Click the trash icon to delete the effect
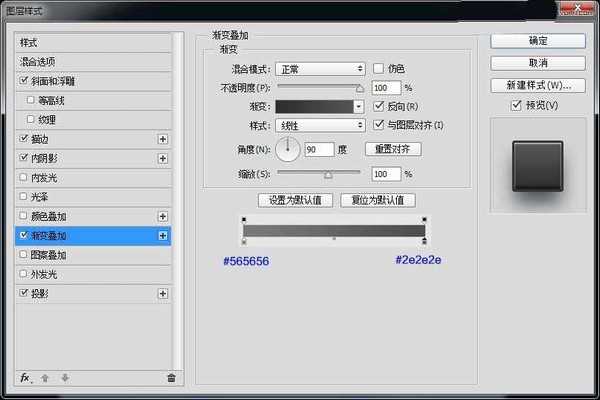600x400 pixels. coord(171,377)
